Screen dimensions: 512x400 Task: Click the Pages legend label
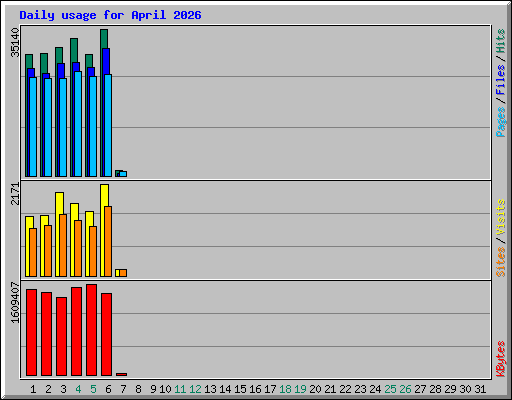[x=500, y=122]
